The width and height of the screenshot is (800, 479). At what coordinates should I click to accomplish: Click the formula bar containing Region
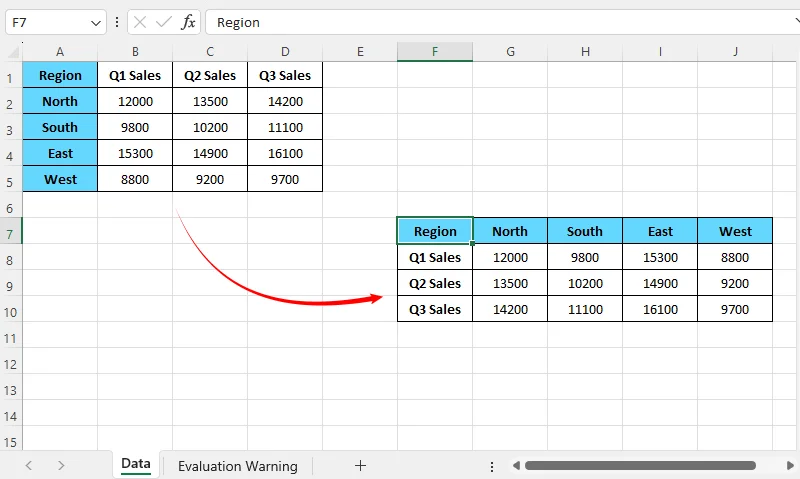[x=503, y=22]
